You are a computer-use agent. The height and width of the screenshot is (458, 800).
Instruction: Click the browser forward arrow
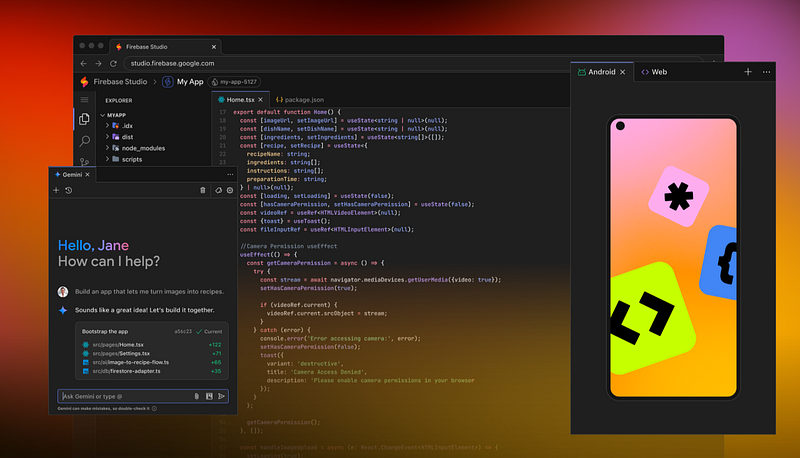(x=98, y=63)
